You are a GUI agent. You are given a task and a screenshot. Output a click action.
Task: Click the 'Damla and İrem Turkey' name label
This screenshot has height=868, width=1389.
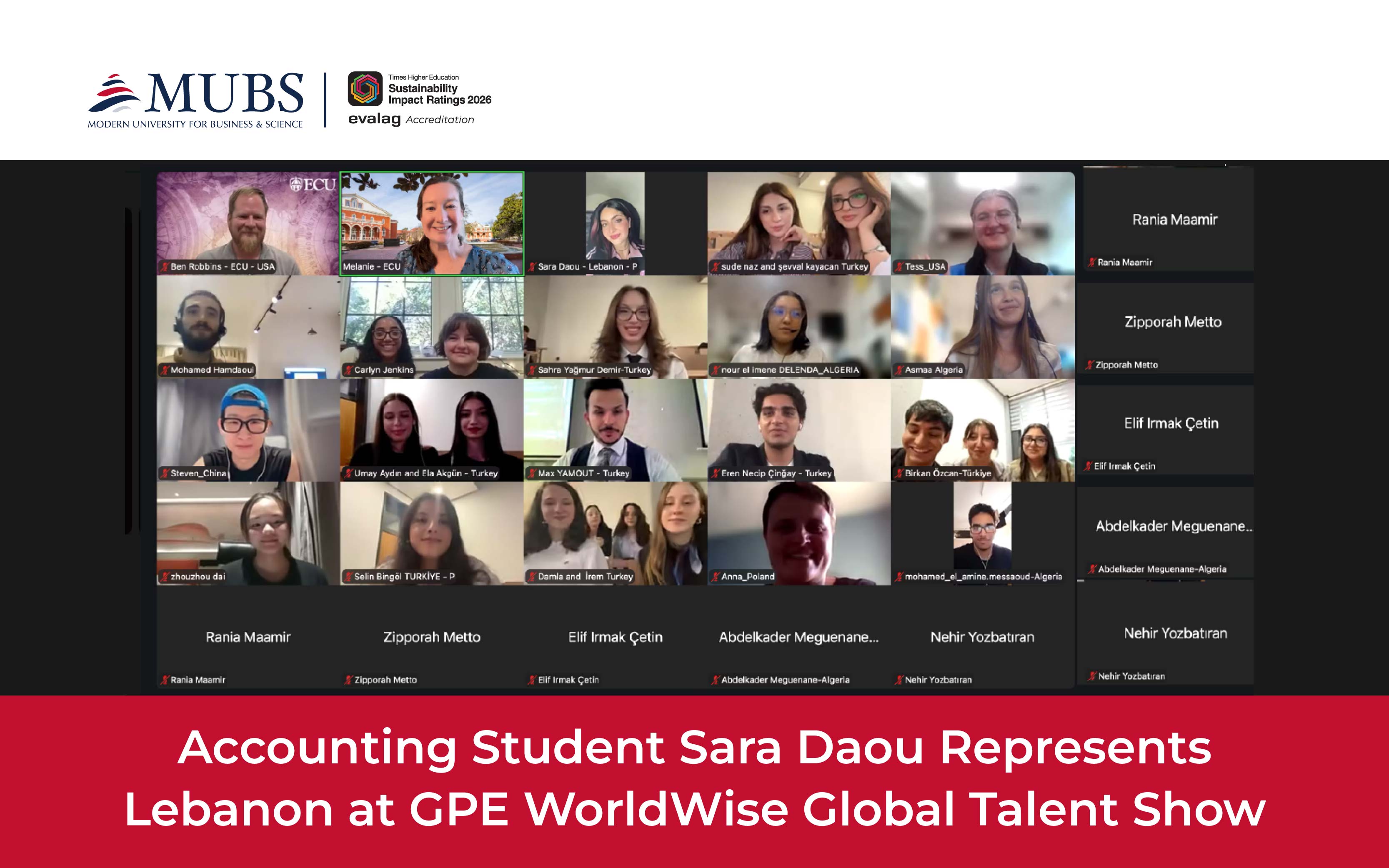pos(586,576)
